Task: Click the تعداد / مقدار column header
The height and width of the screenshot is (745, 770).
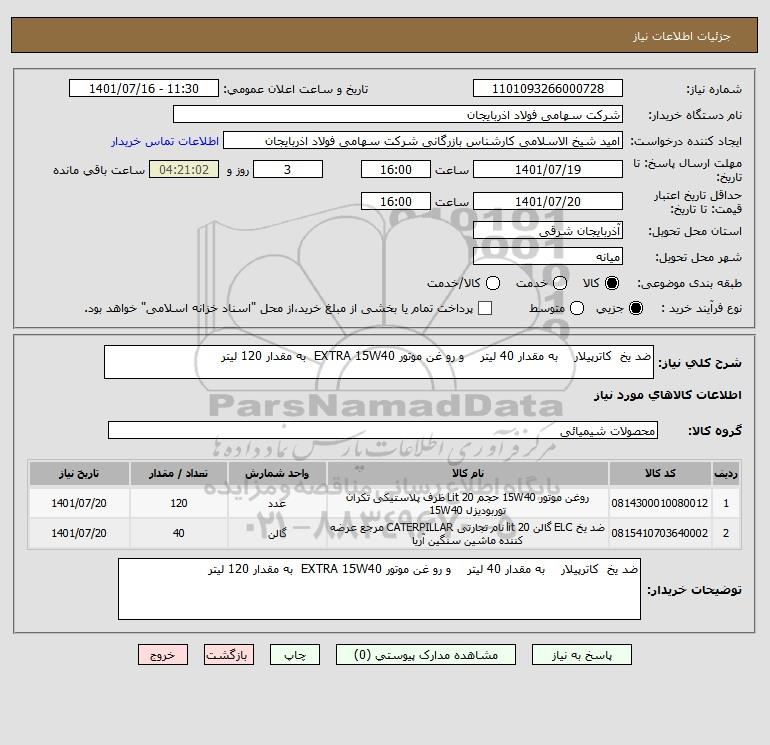Action: 178,473
